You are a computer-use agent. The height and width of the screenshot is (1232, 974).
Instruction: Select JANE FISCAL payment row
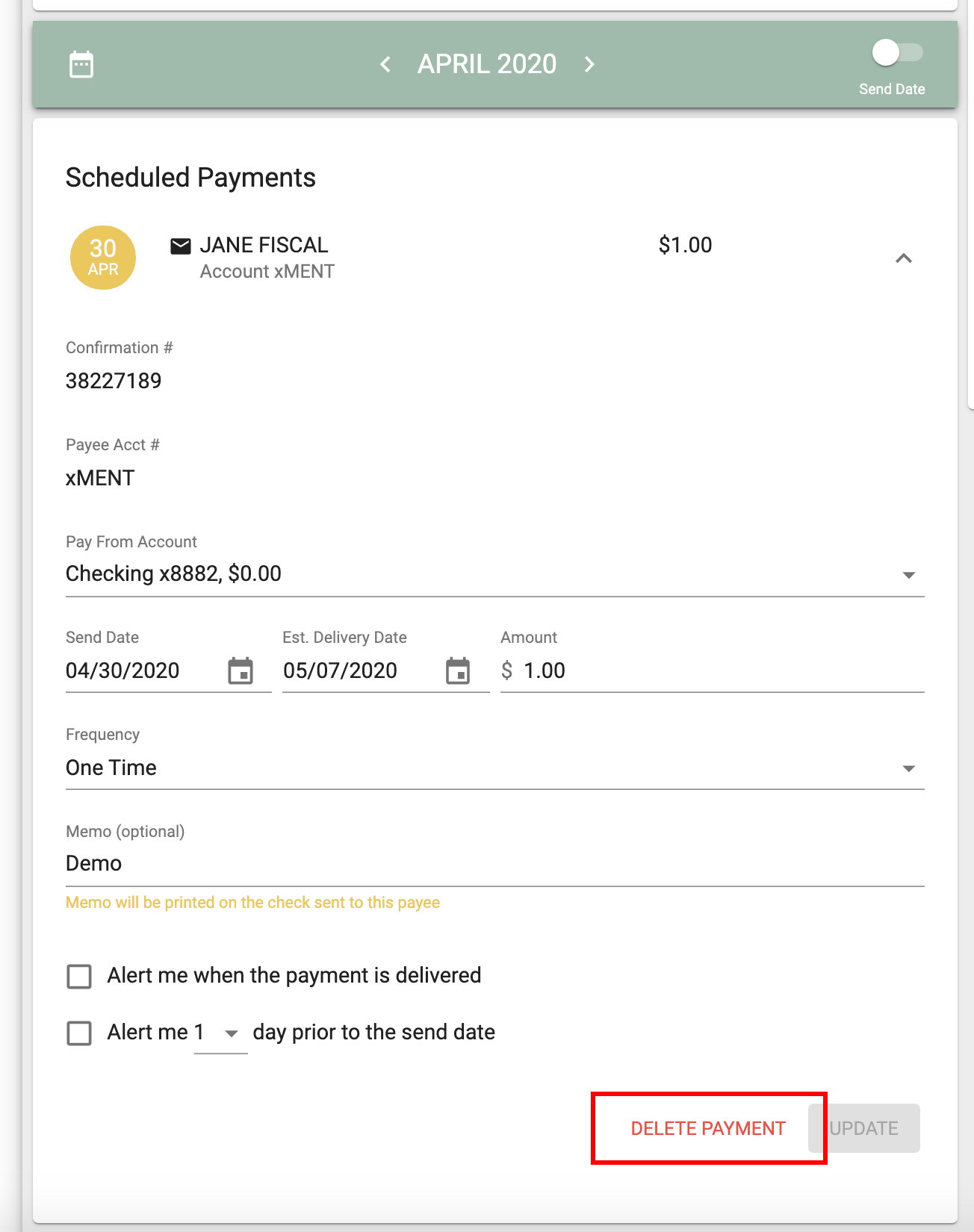pyautogui.click(x=491, y=258)
